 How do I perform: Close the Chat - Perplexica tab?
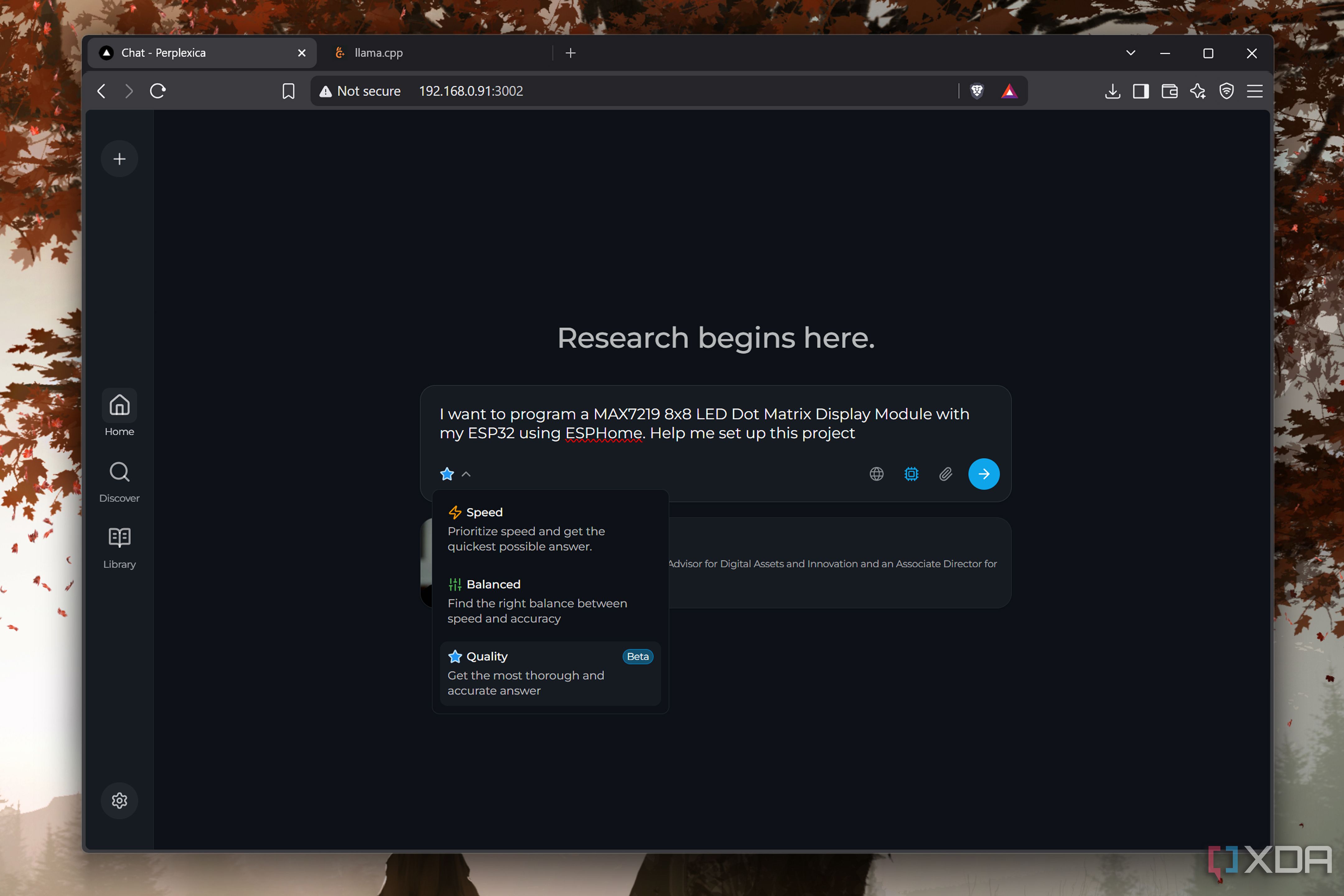coord(302,53)
